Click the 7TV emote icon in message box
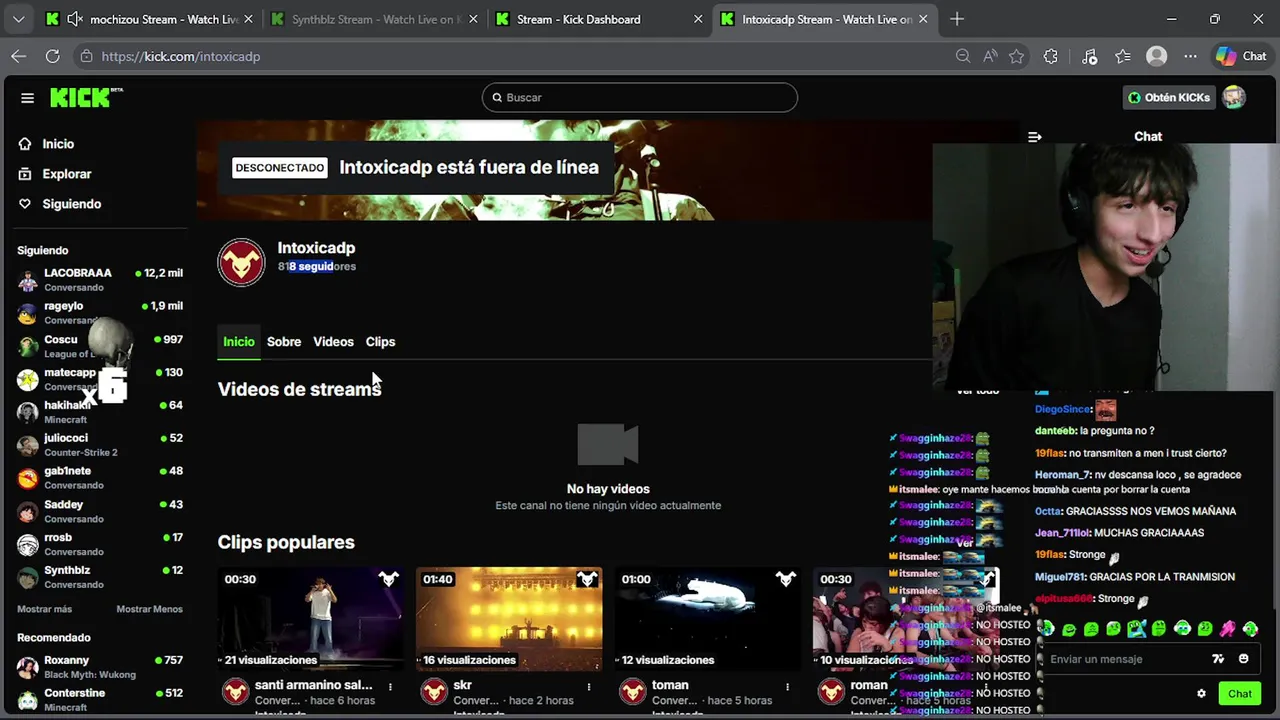The width and height of the screenshot is (1280, 720). [x=1218, y=659]
